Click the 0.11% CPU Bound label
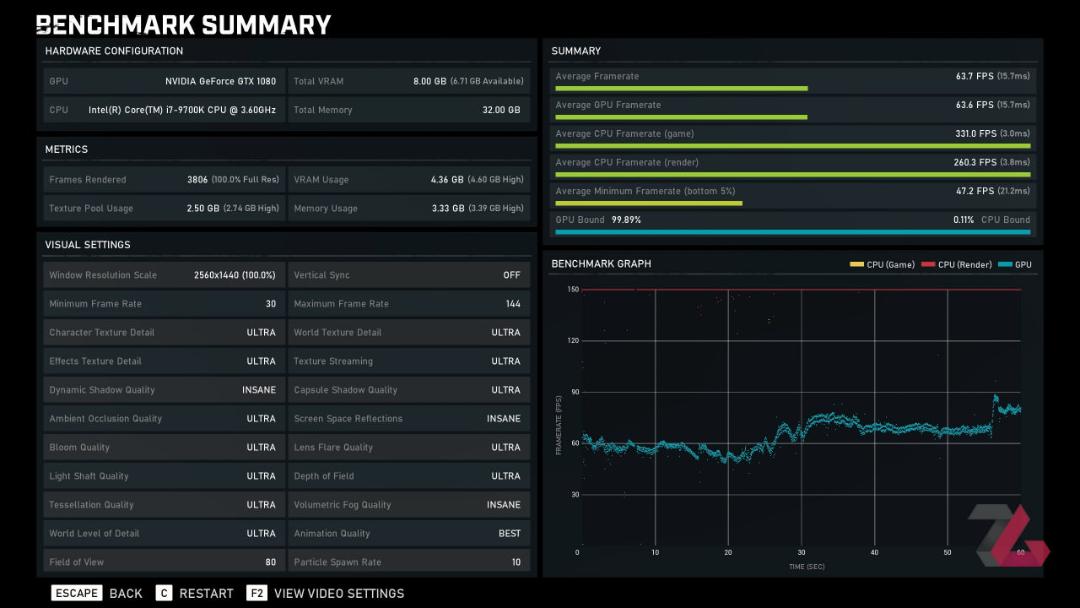This screenshot has width=1080, height=608. pyautogui.click(x=992, y=220)
